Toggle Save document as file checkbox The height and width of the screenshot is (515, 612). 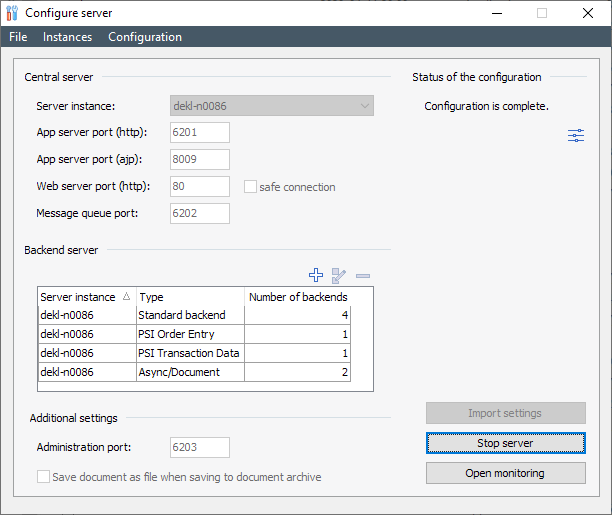click(44, 477)
